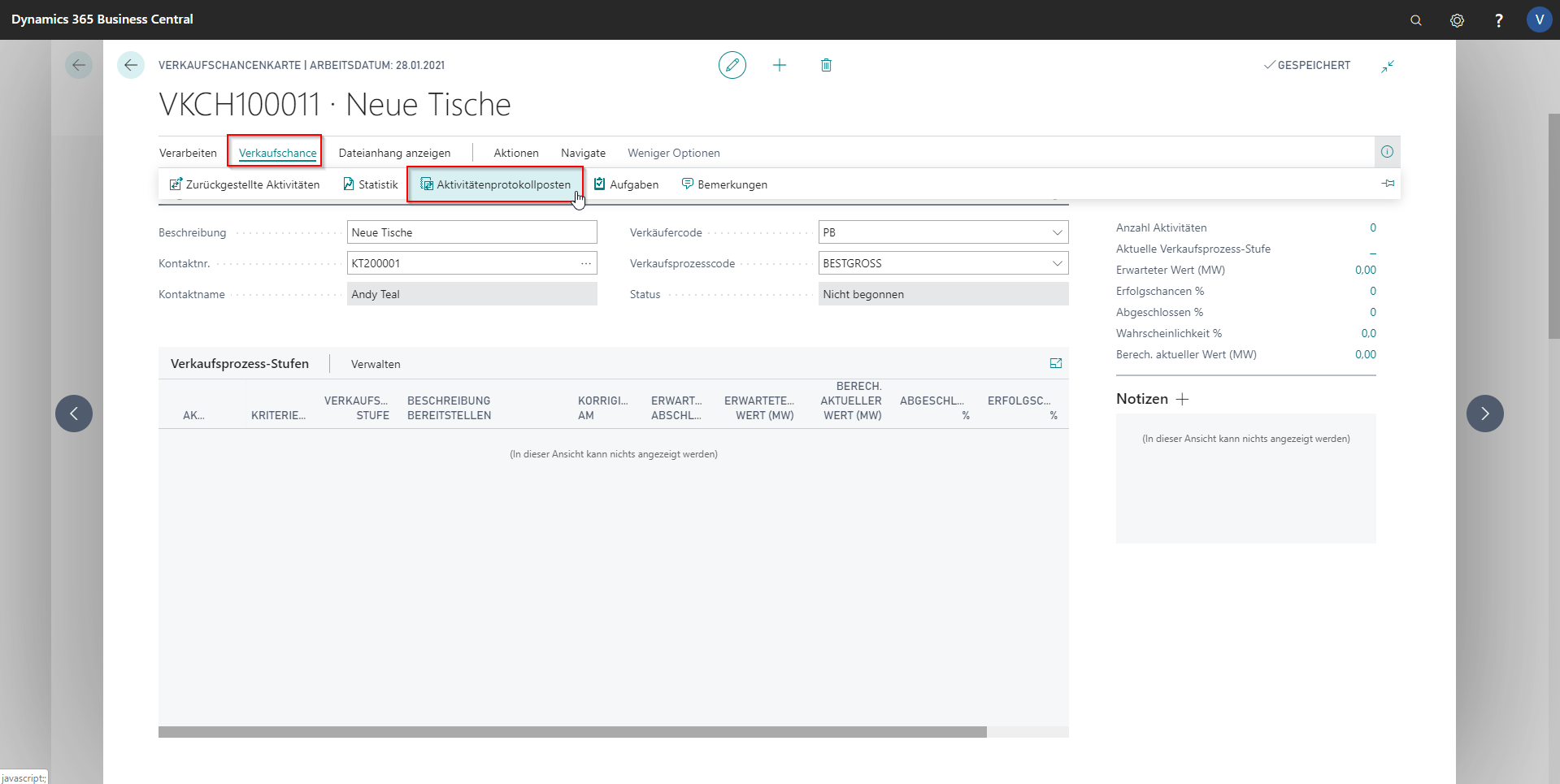This screenshot has height=784, width=1560.
Task: Open Statistik action
Action: tap(371, 184)
